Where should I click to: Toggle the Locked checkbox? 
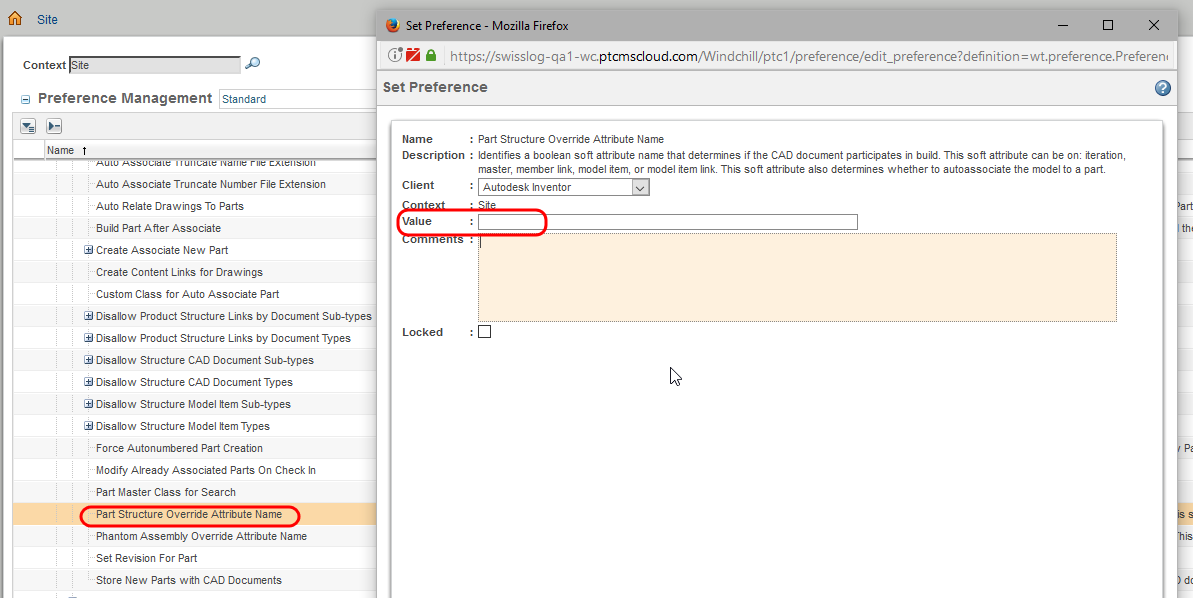(x=484, y=332)
